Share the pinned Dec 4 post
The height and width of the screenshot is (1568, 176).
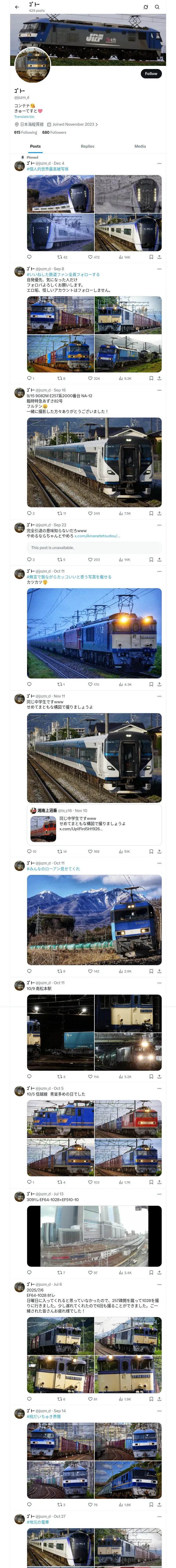coord(160,257)
